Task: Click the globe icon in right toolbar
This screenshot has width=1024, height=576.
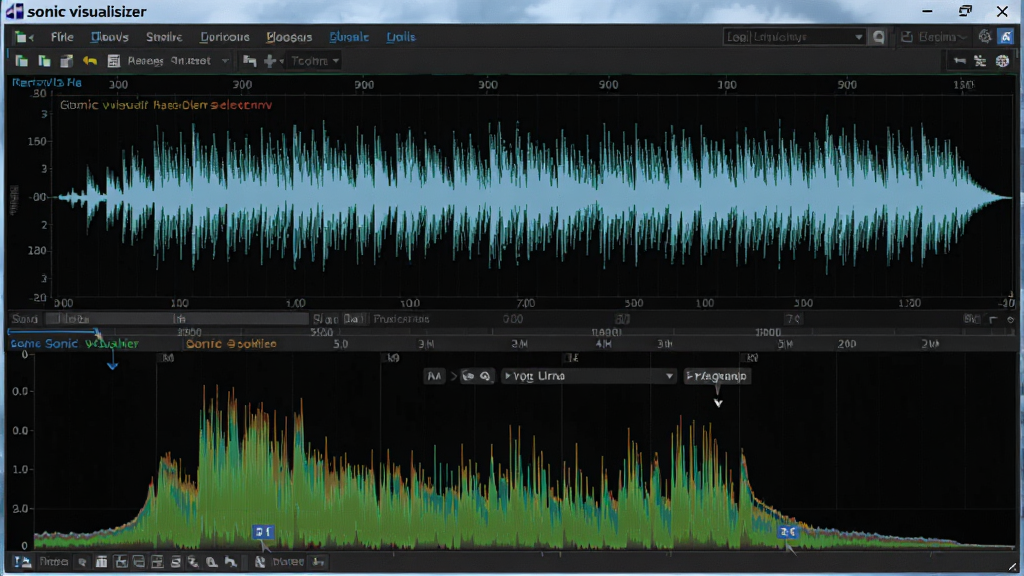Action: (1002, 61)
